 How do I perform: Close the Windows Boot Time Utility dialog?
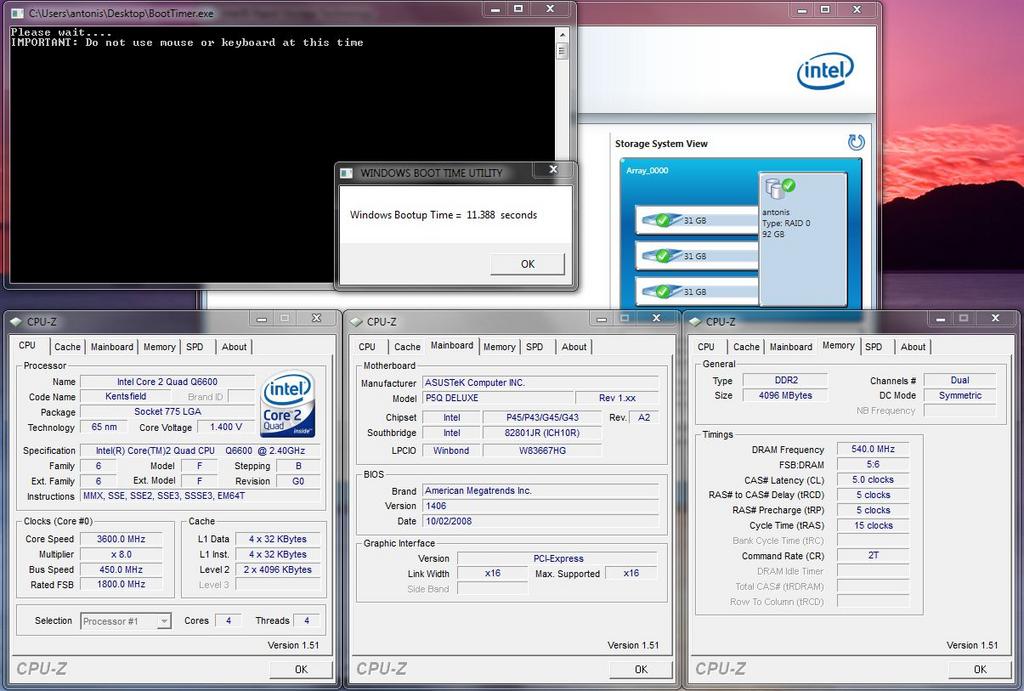(x=553, y=170)
